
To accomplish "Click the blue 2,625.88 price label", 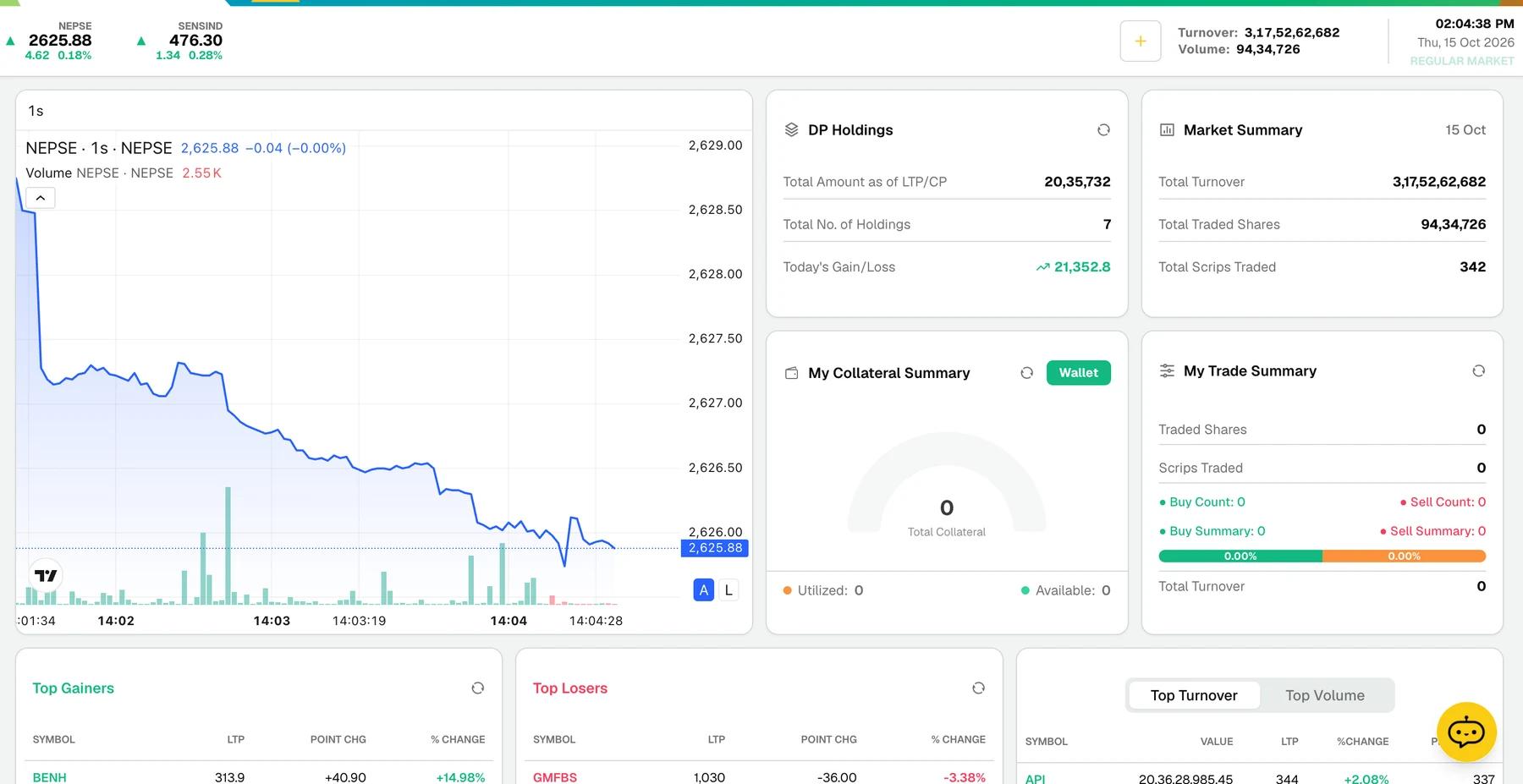I will tap(715, 548).
